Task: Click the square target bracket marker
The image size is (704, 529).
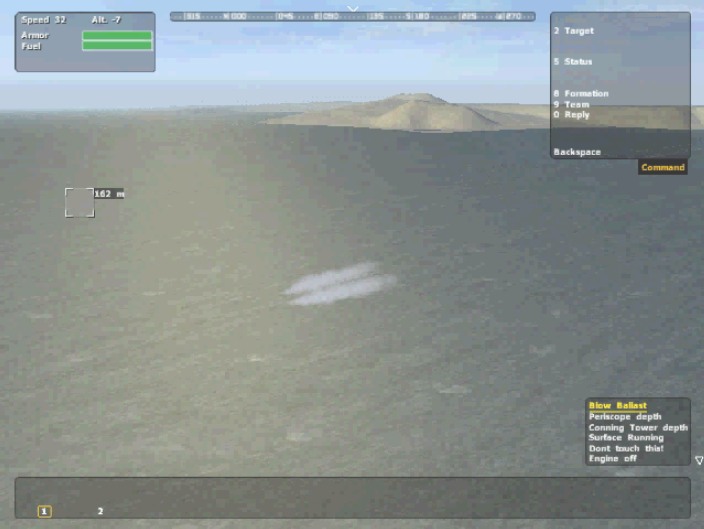Action: click(x=79, y=202)
